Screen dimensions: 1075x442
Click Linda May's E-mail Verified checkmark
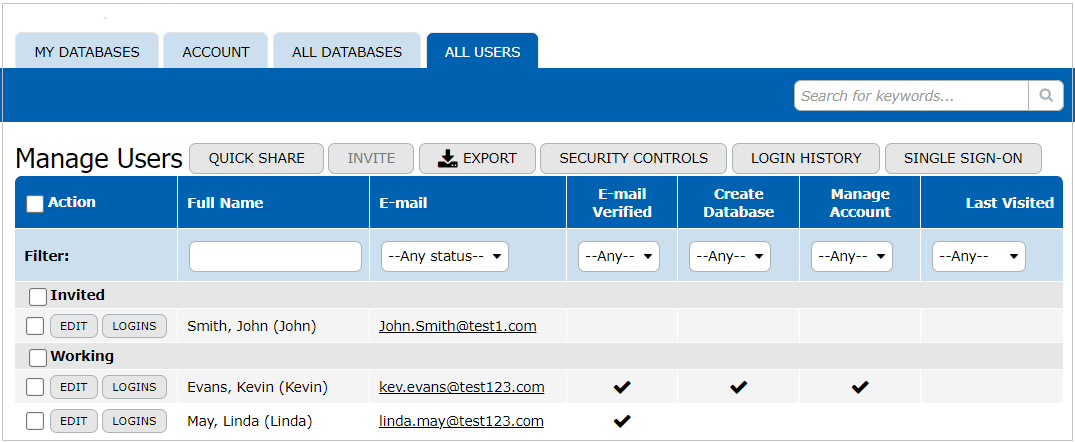(622, 421)
